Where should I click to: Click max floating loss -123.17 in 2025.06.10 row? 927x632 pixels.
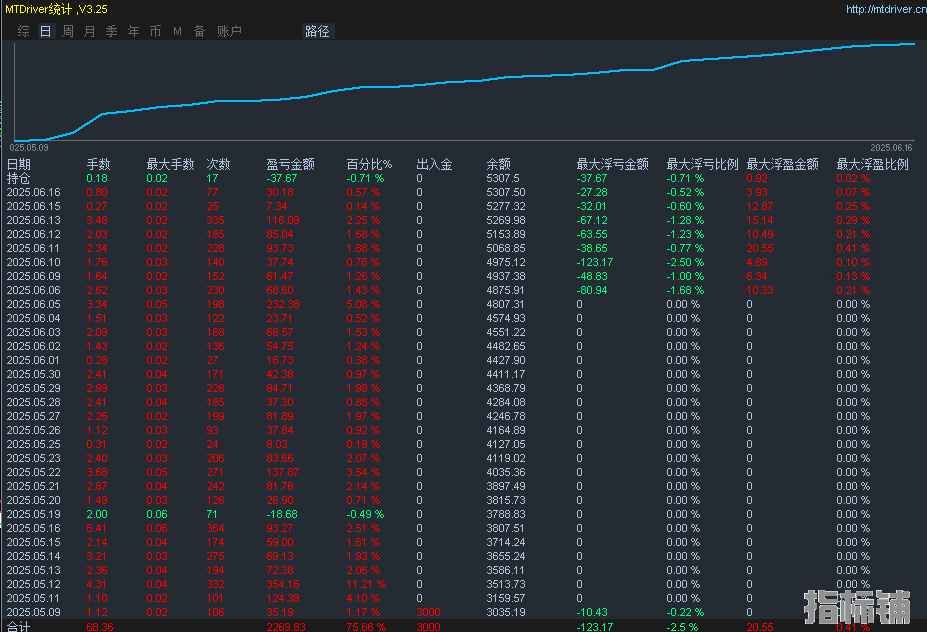[595, 262]
